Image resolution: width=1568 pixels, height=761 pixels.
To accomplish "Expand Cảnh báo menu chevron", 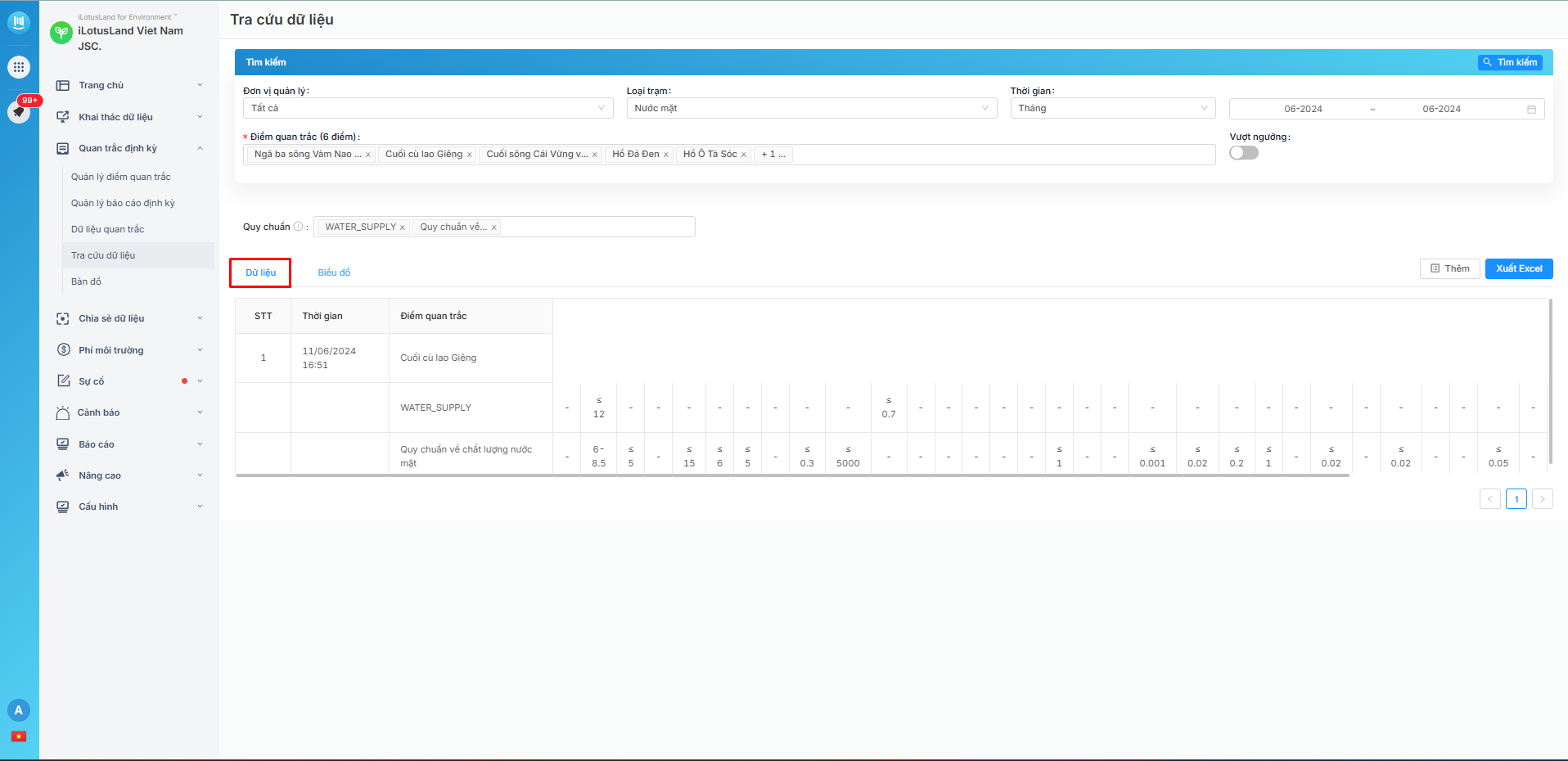I will 200,412.
